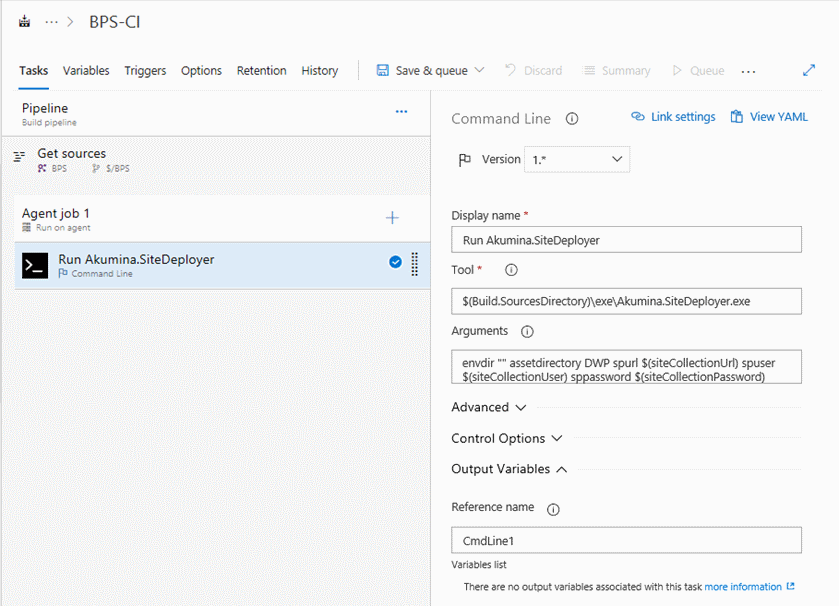Add a task to Agent job 1

coord(392,218)
